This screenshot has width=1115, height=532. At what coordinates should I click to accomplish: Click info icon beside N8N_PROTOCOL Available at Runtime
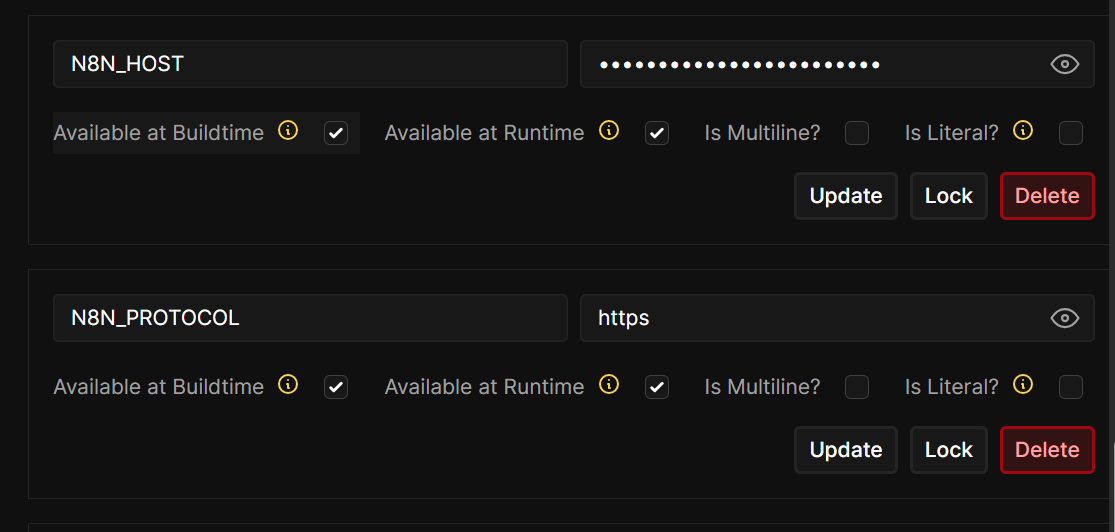[608, 385]
